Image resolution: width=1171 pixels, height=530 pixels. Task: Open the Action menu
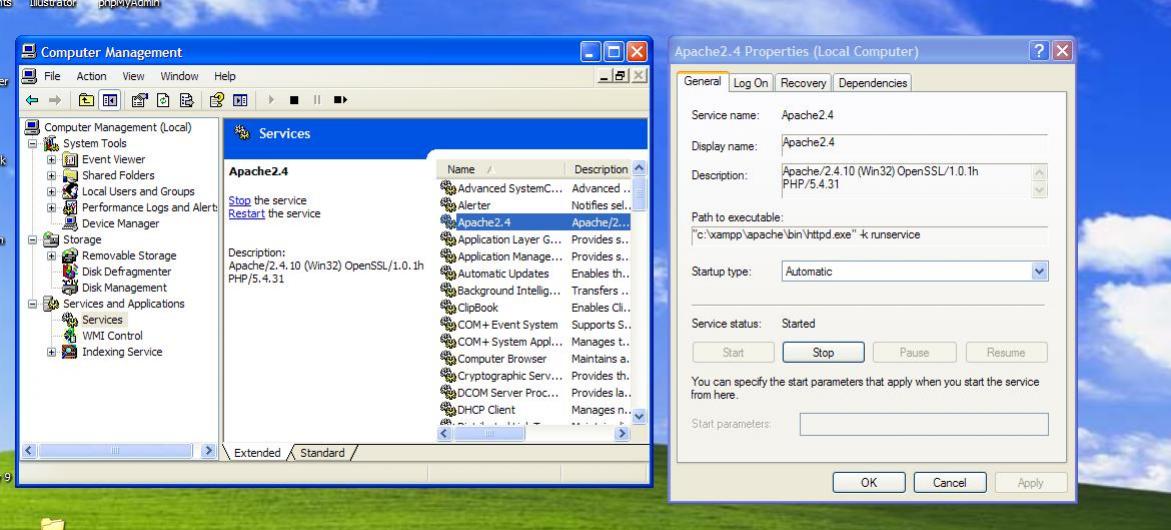point(91,76)
